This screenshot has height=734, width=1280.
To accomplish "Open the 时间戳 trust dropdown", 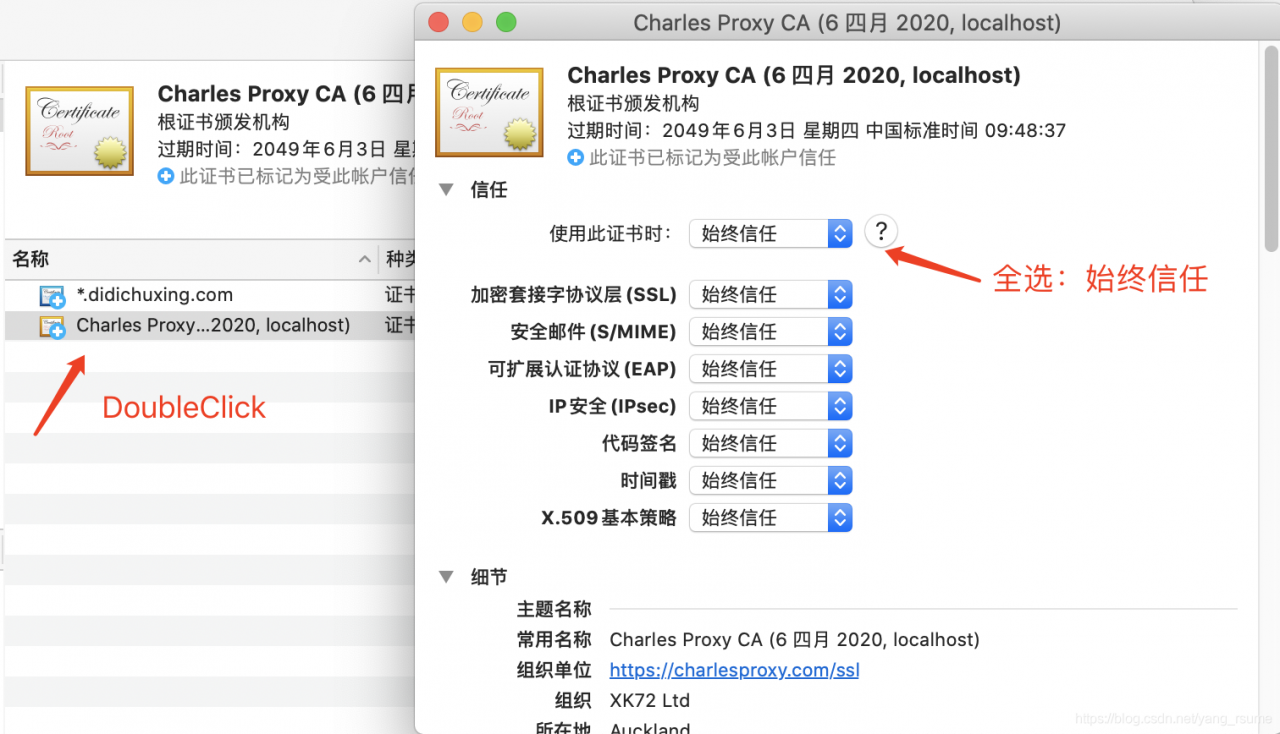I will [x=771, y=480].
